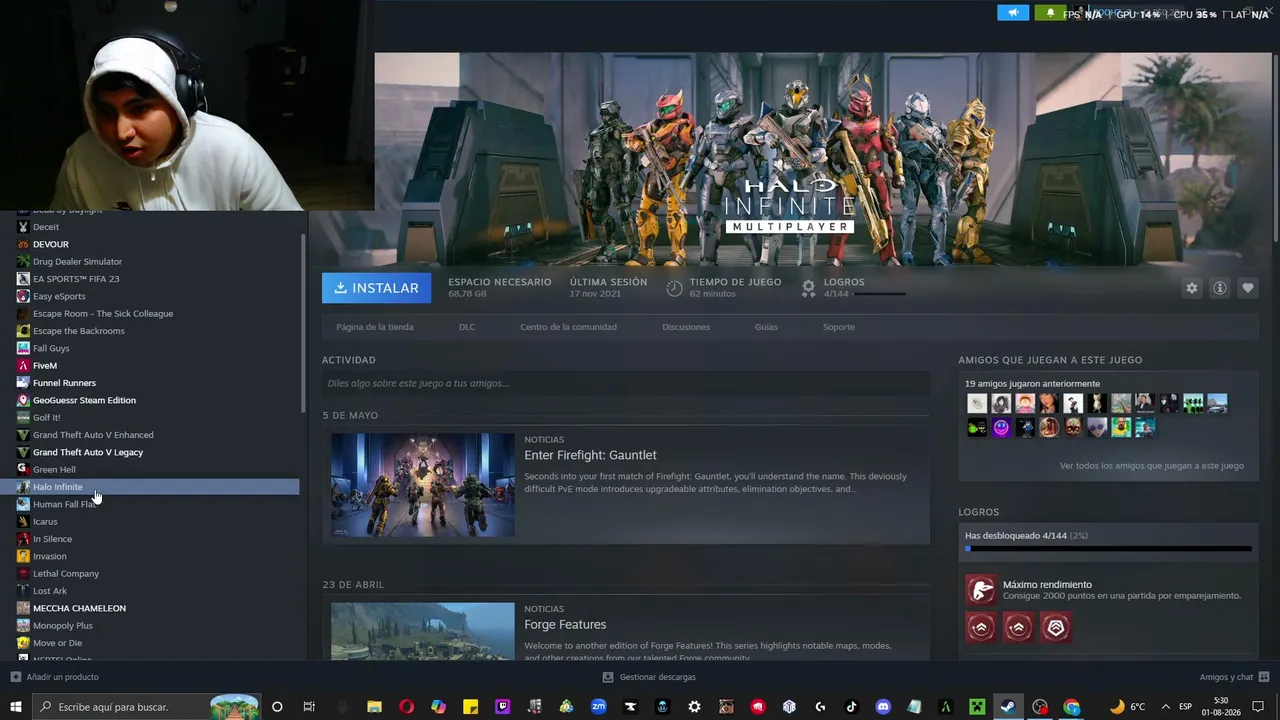The width and height of the screenshot is (1280, 720).
Task: Open the Forge Features news article
Action: tap(565, 625)
